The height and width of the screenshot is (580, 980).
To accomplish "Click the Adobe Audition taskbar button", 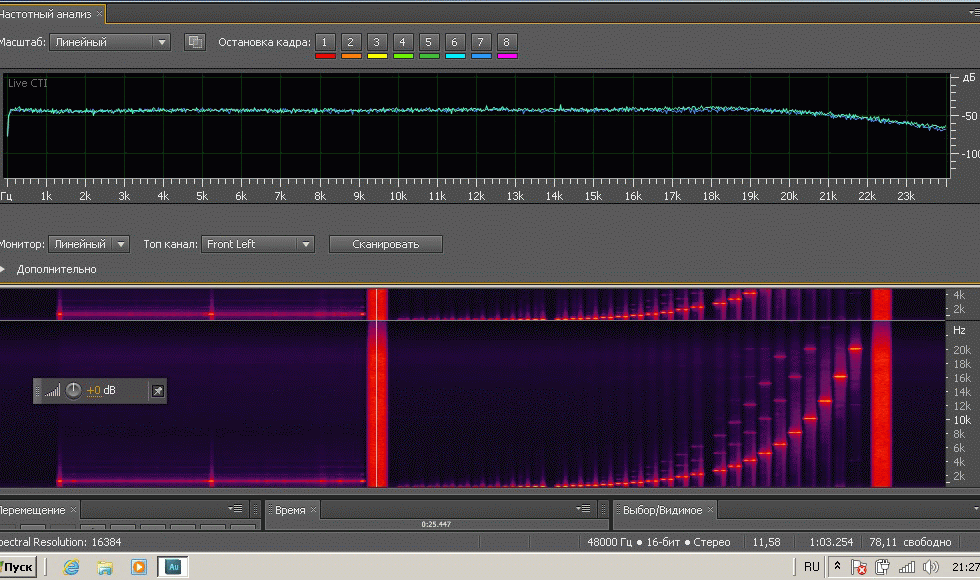I will (173, 567).
